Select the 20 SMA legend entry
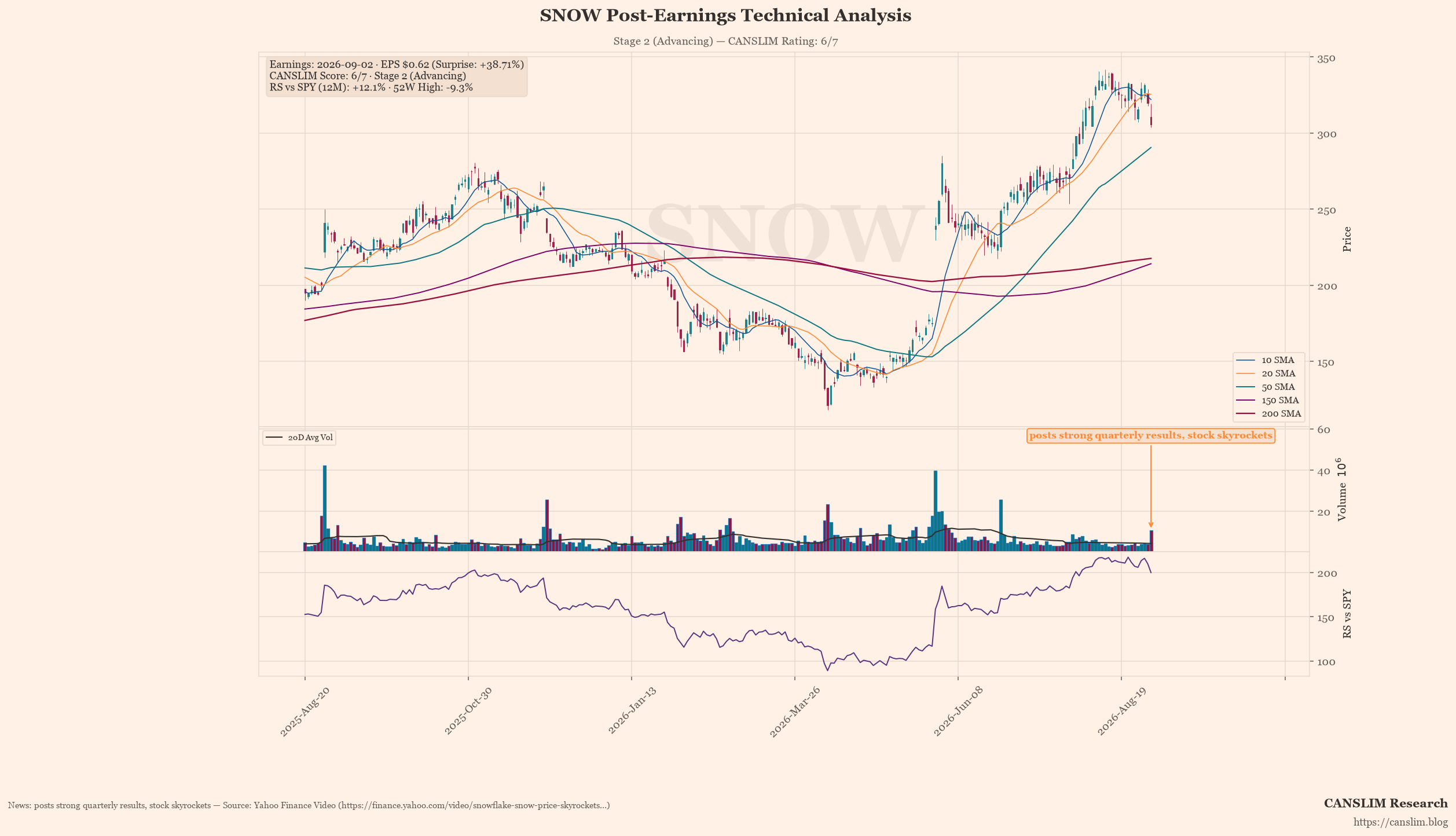The width and height of the screenshot is (1456, 836). 1268,373
